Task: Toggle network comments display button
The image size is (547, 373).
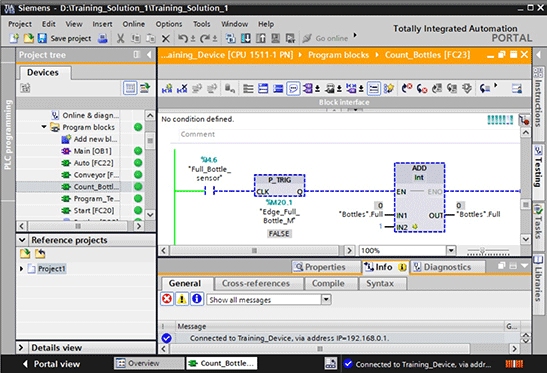Action: [x=374, y=89]
